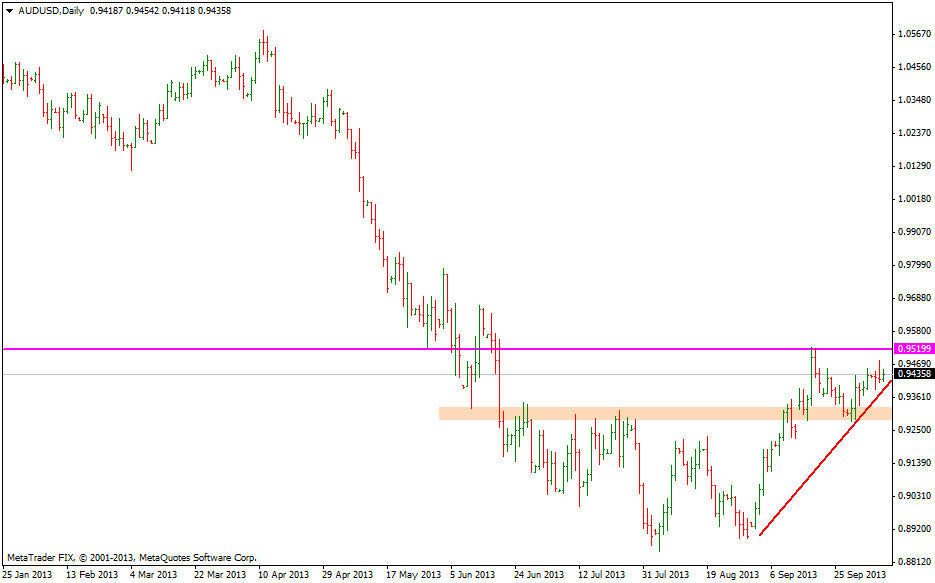Click the 25 Jan 2013 date label
The image size is (935, 583).
pos(28,575)
